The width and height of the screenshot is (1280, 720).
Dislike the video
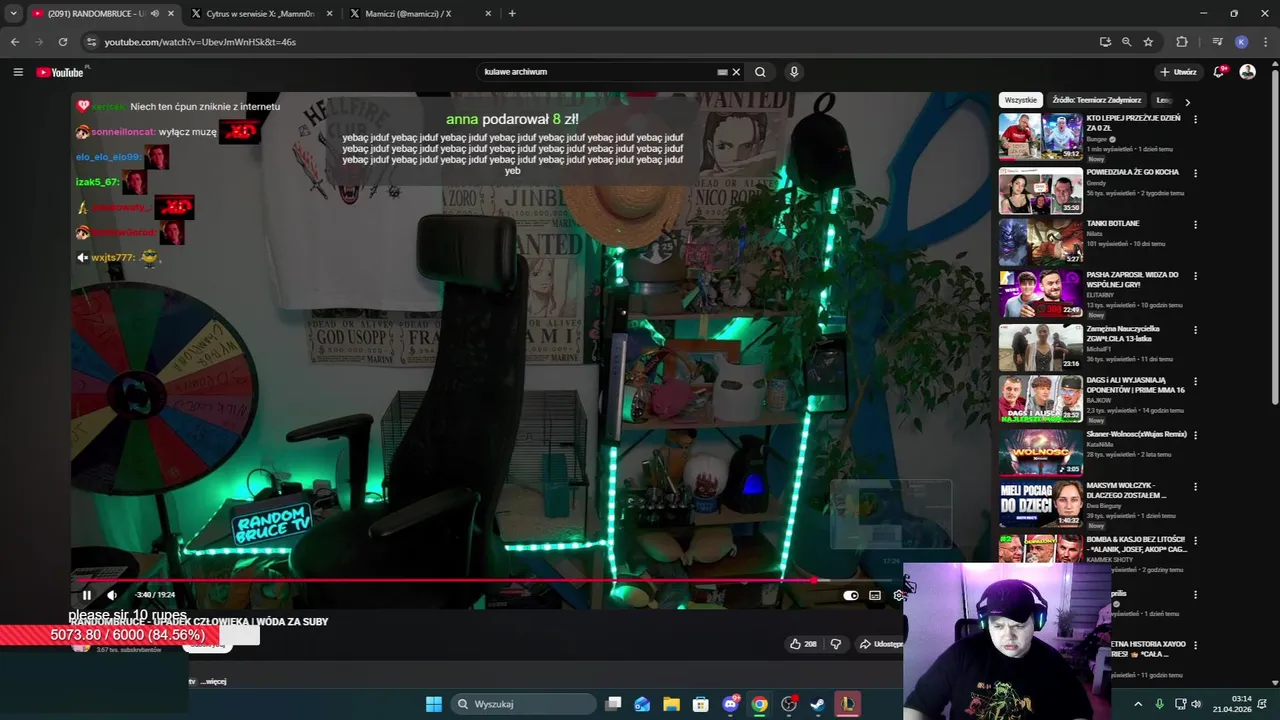point(836,644)
